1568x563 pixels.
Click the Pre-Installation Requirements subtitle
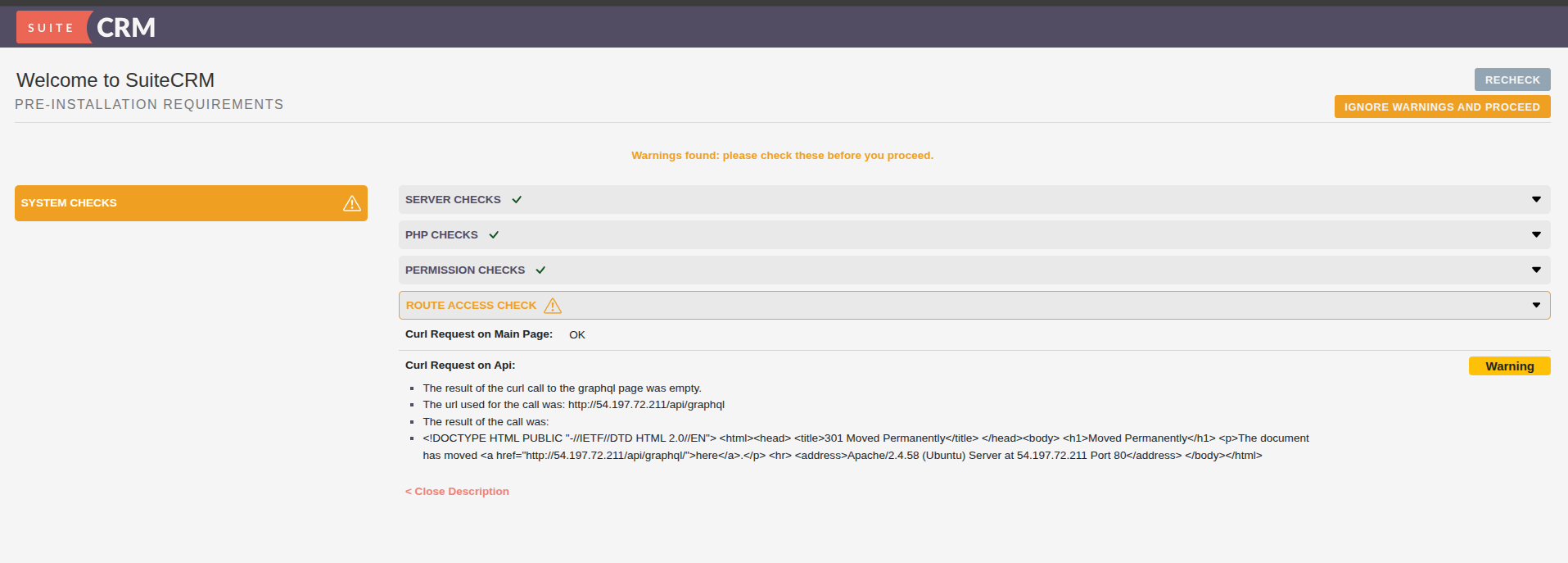pyautogui.click(x=149, y=105)
